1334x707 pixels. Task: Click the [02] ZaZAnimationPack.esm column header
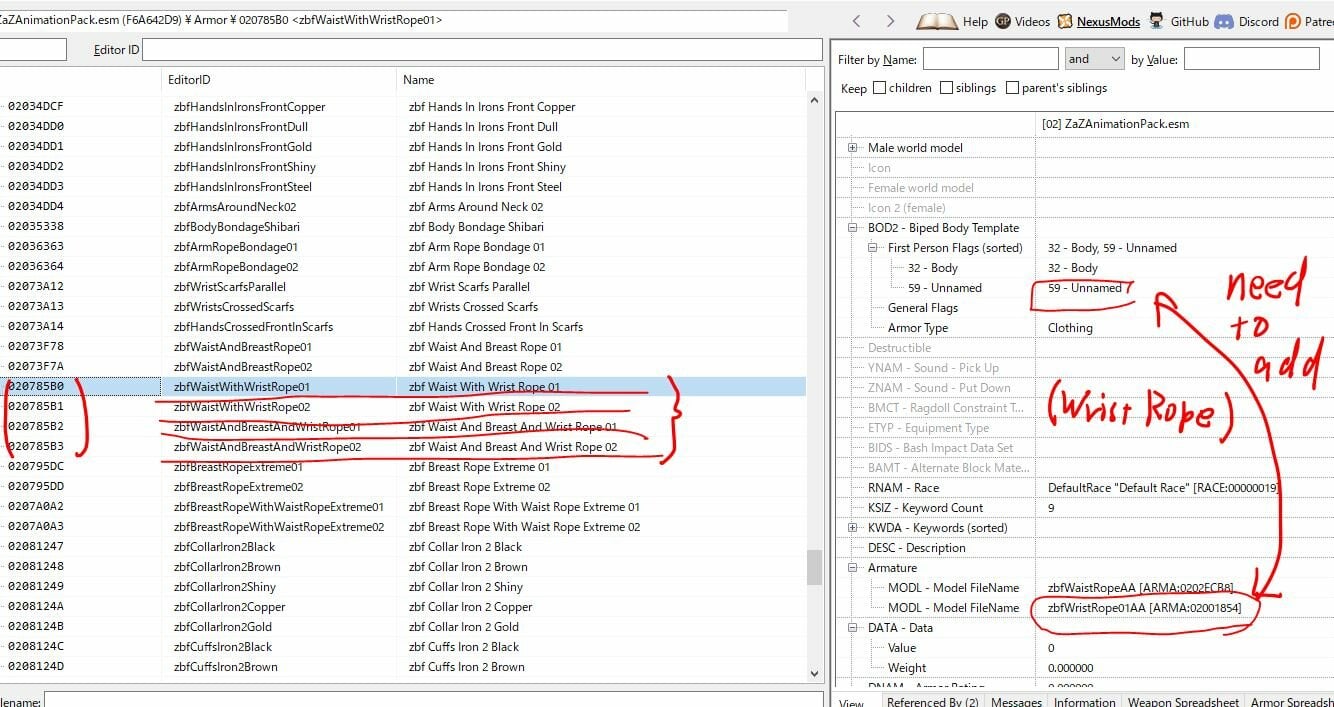tap(1115, 124)
